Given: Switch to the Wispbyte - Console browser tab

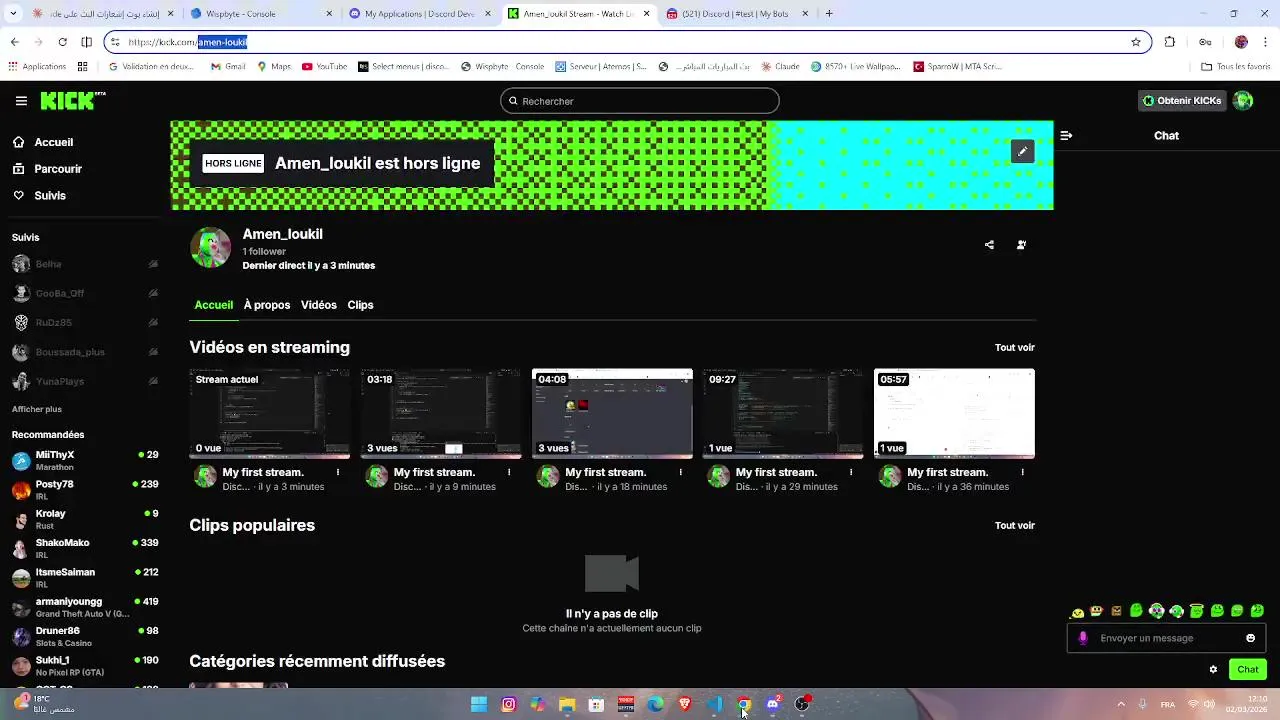Looking at the screenshot, I should [260, 14].
